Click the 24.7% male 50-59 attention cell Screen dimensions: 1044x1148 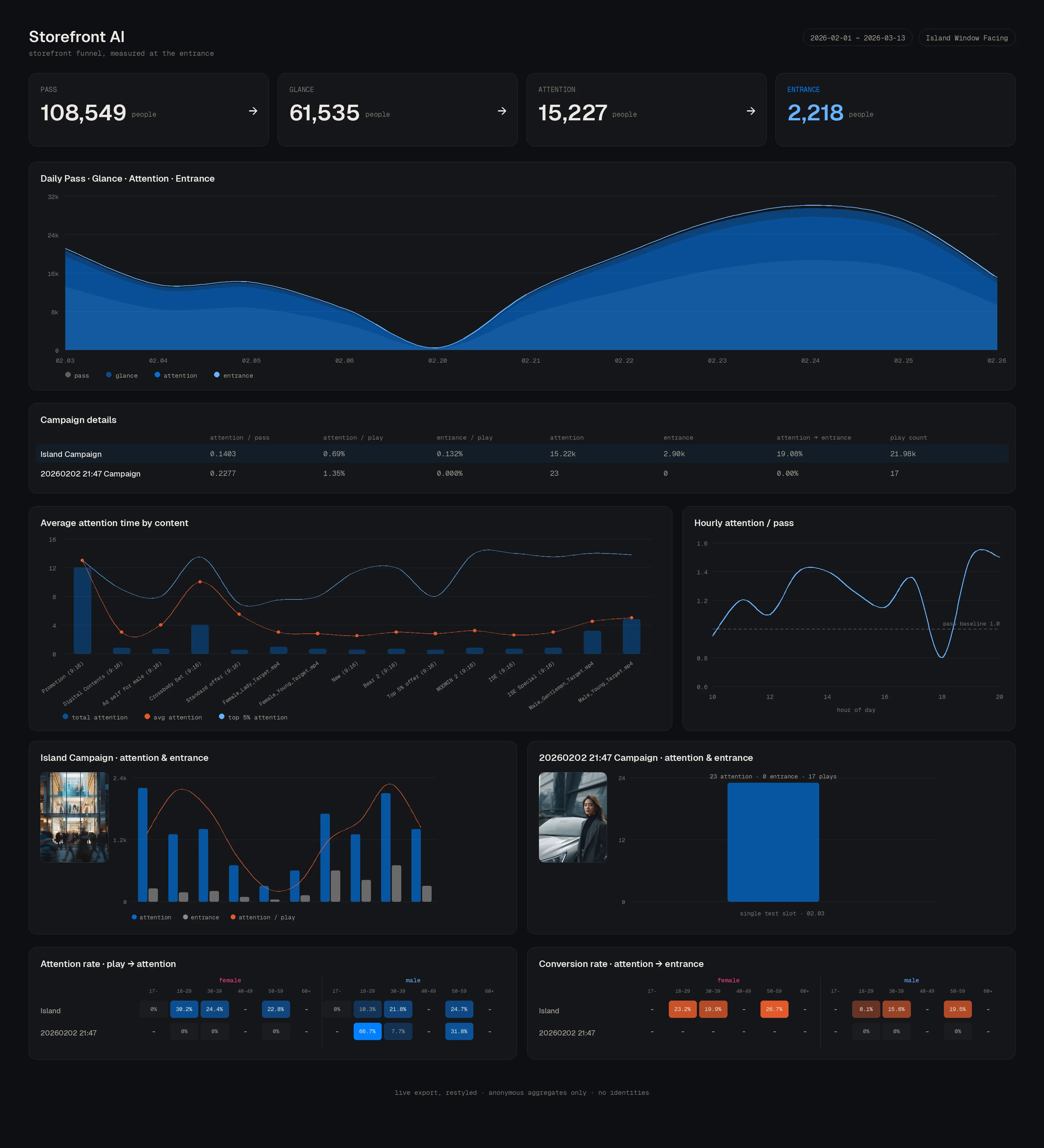click(x=459, y=1009)
